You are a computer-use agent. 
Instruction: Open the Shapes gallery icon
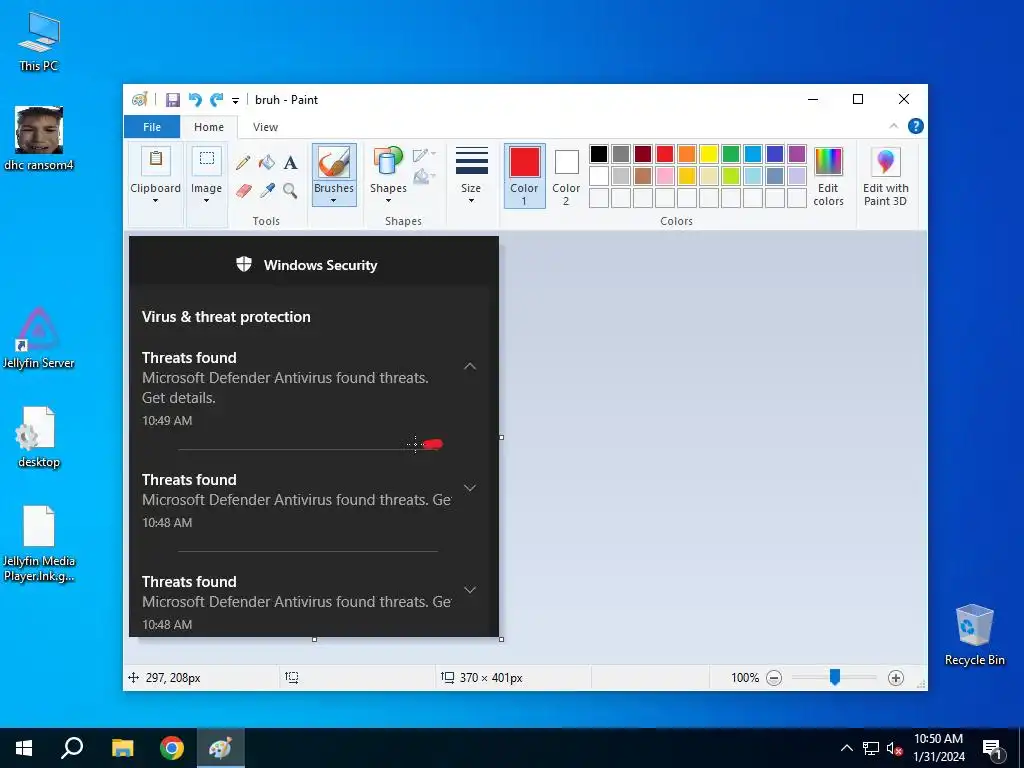tap(388, 161)
